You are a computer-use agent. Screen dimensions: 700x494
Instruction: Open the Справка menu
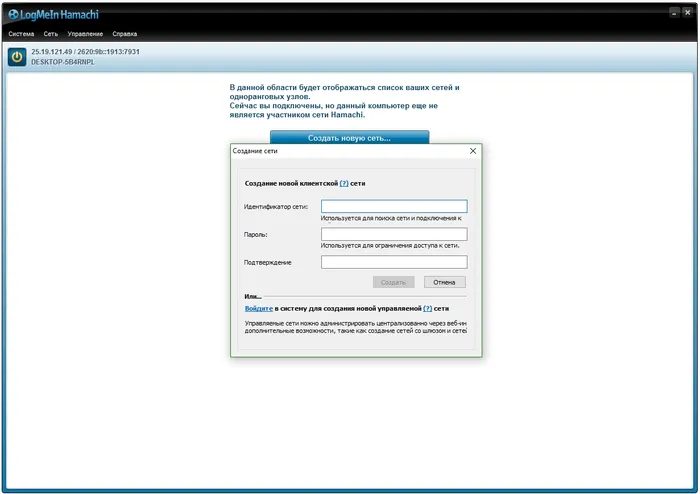(125, 34)
